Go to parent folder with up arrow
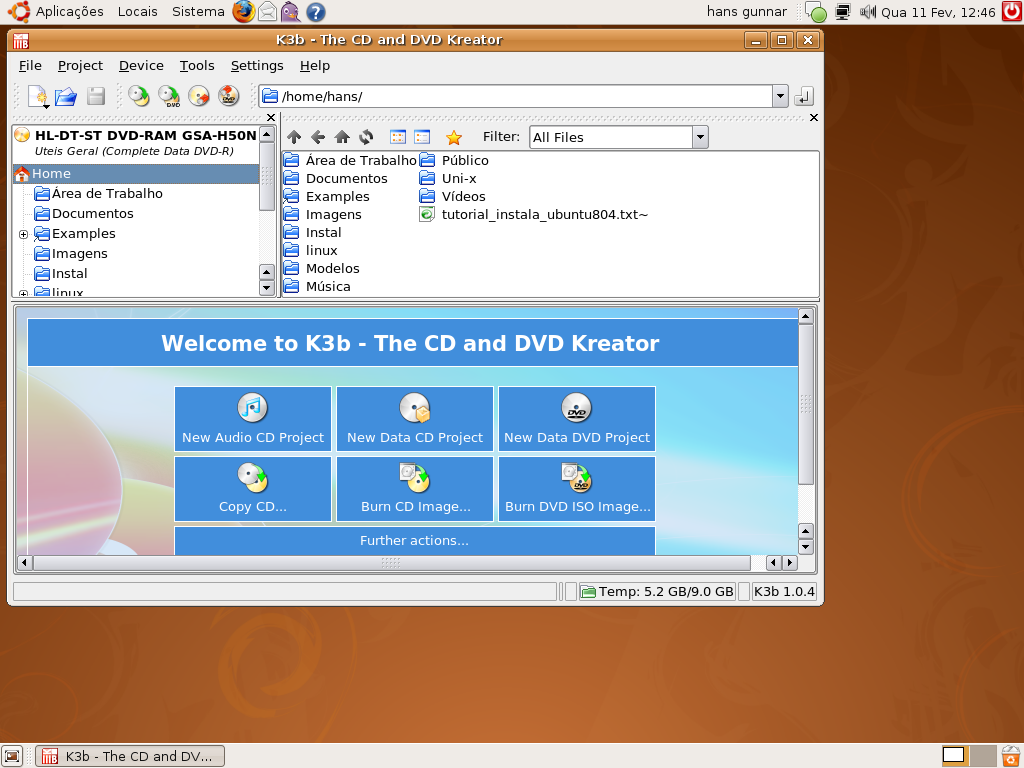The width and height of the screenshot is (1024, 768). [294, 137]
